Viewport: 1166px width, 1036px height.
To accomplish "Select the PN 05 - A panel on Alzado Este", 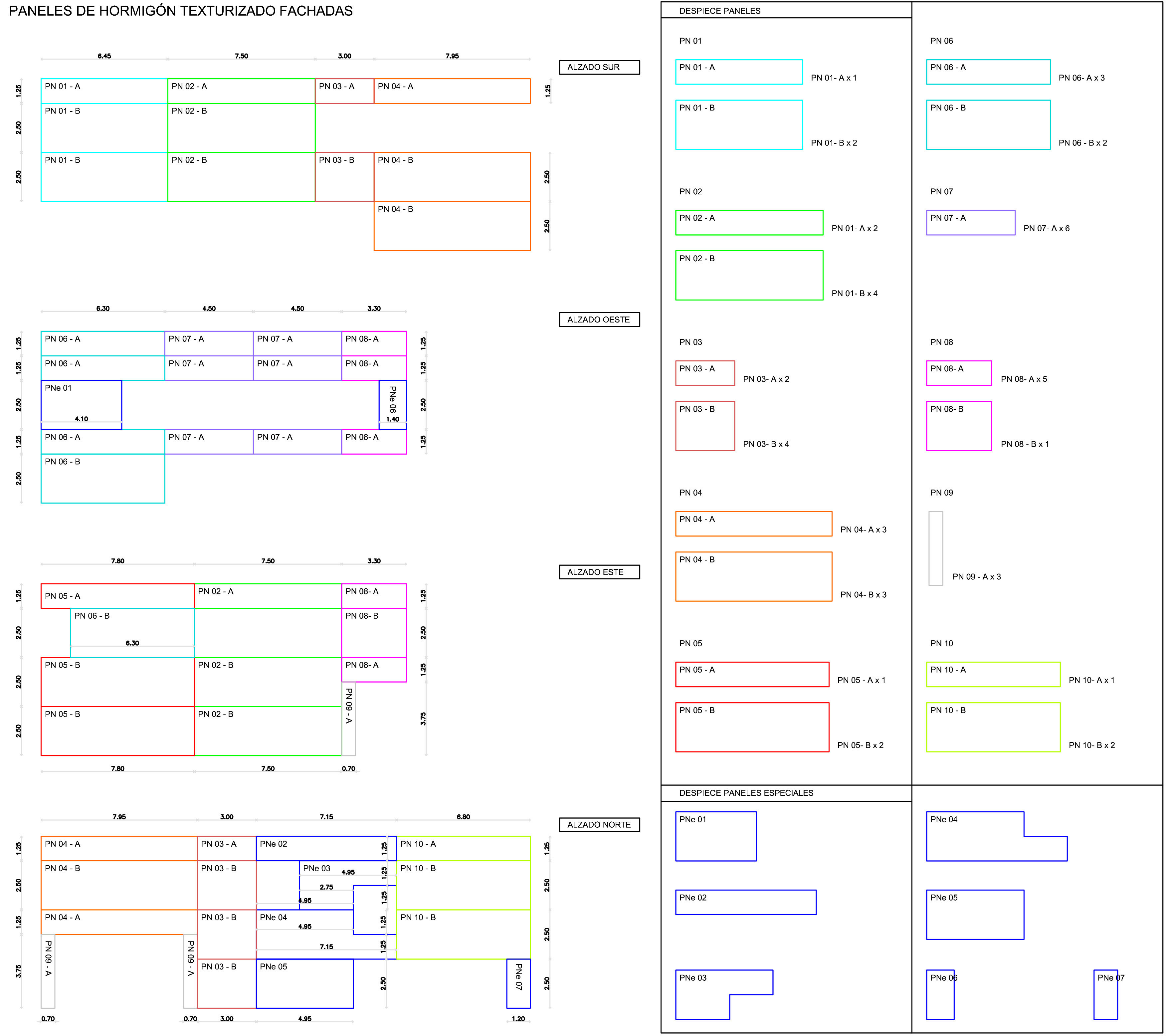I will (x=117, y=596).
